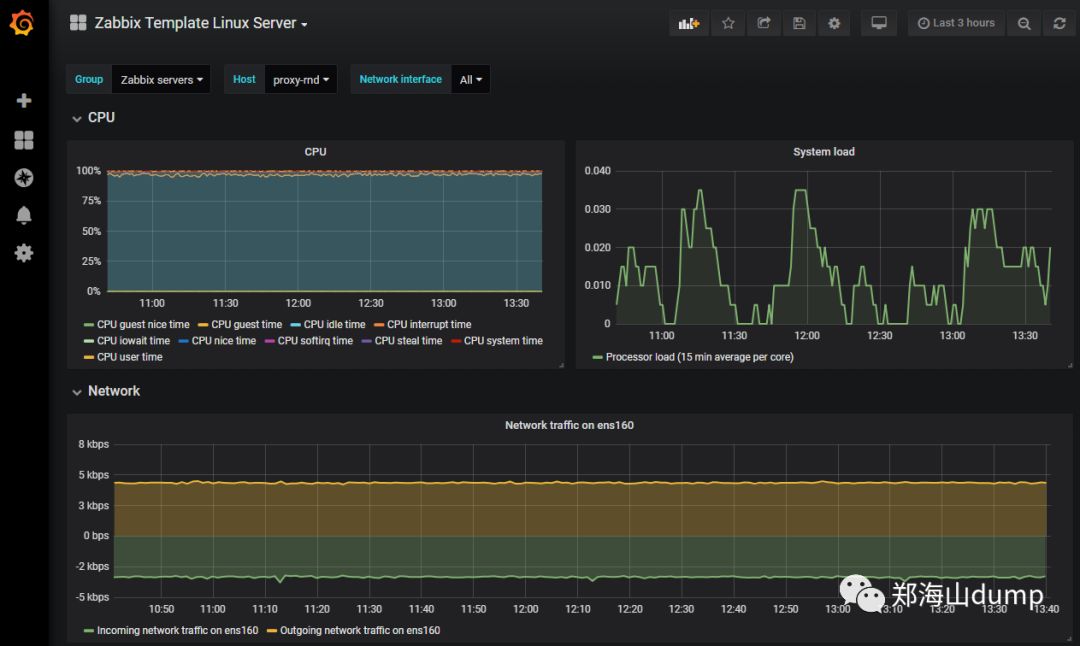Screen dimensions: 1080x646
Task: Open the Host proxy-rnd dropdown
Action: pyautogui.click(x=300, y=79)
